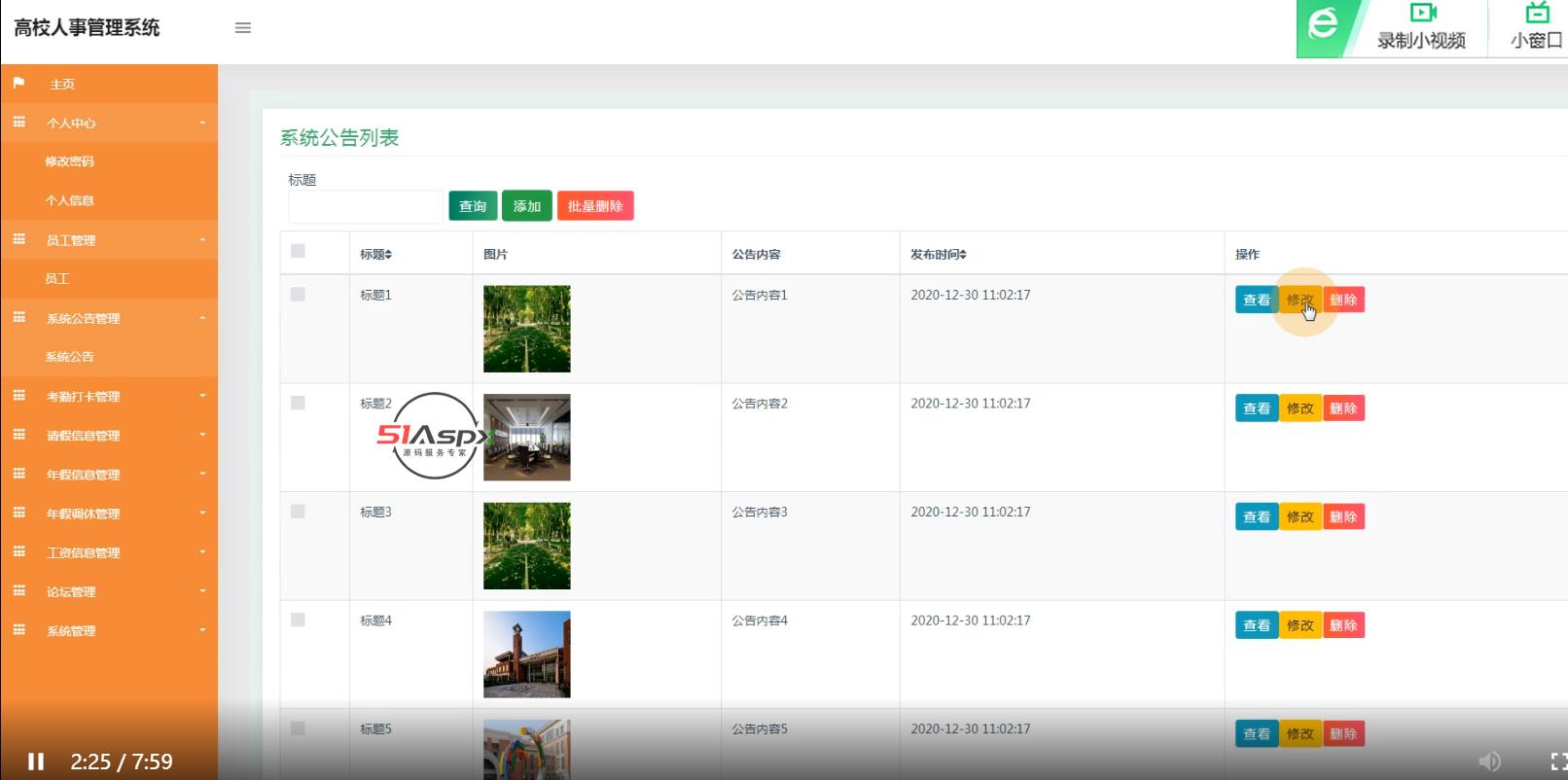This screenshot has width=1568, height=780.
Task: Click the 标题 search input field
Action: coord(365,206)
